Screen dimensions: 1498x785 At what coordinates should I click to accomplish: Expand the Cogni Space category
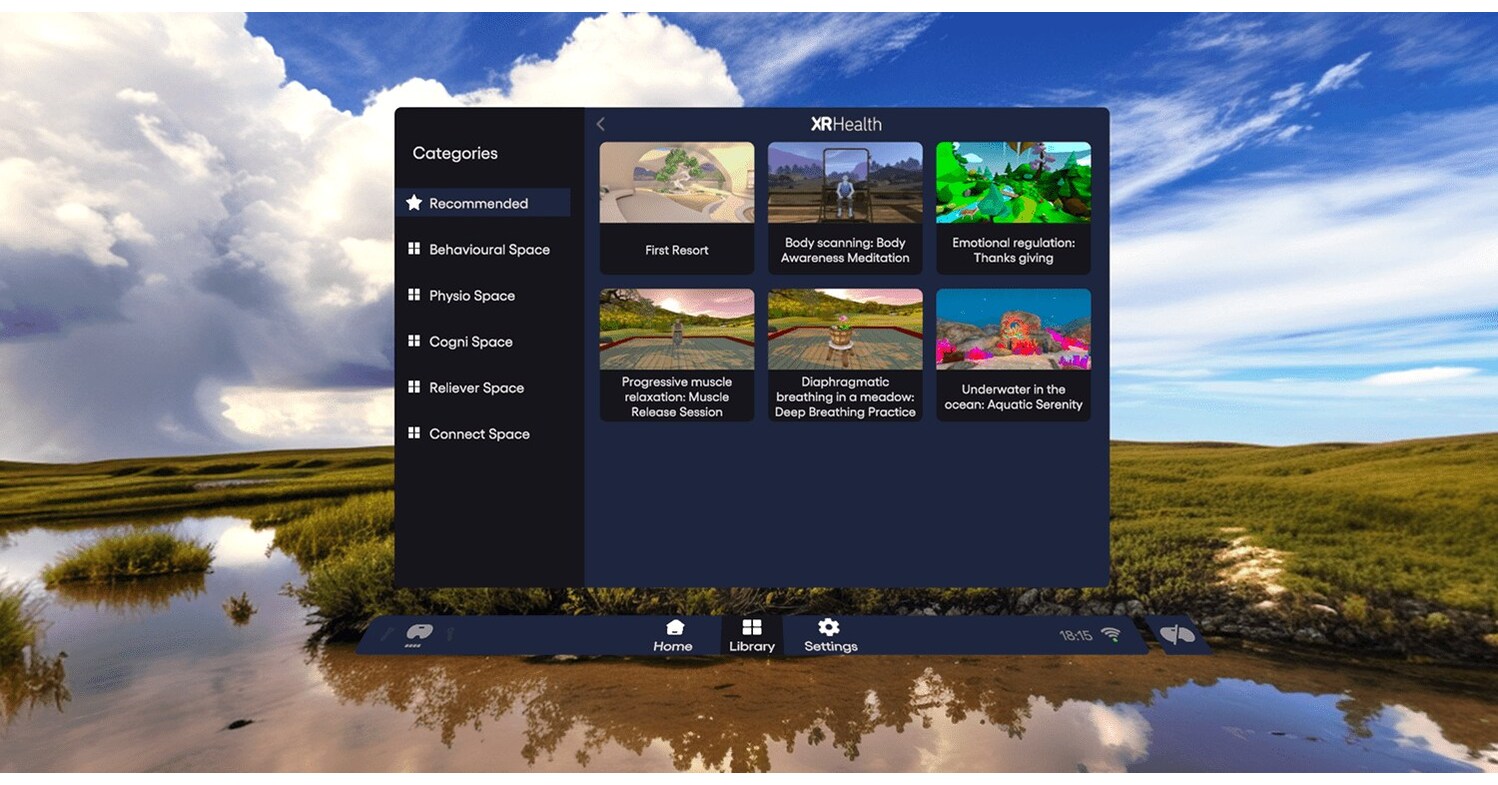(470, 341)
